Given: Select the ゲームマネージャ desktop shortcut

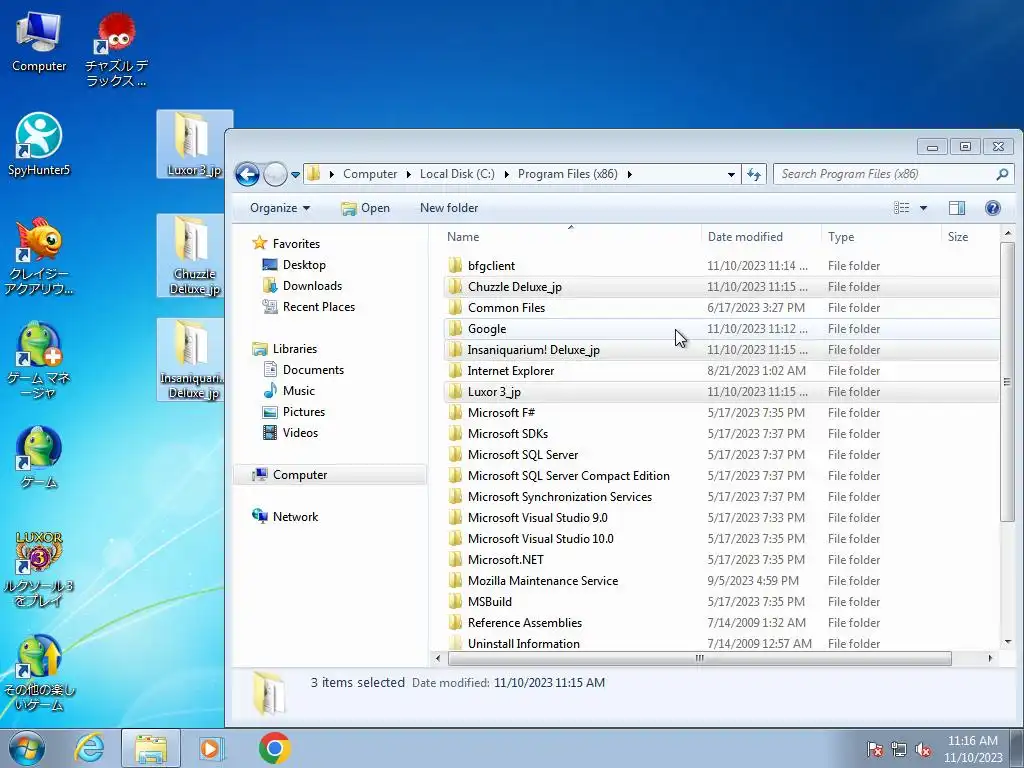Looking at the screenshot, I should pyautogui.click(x=39, y=360).
